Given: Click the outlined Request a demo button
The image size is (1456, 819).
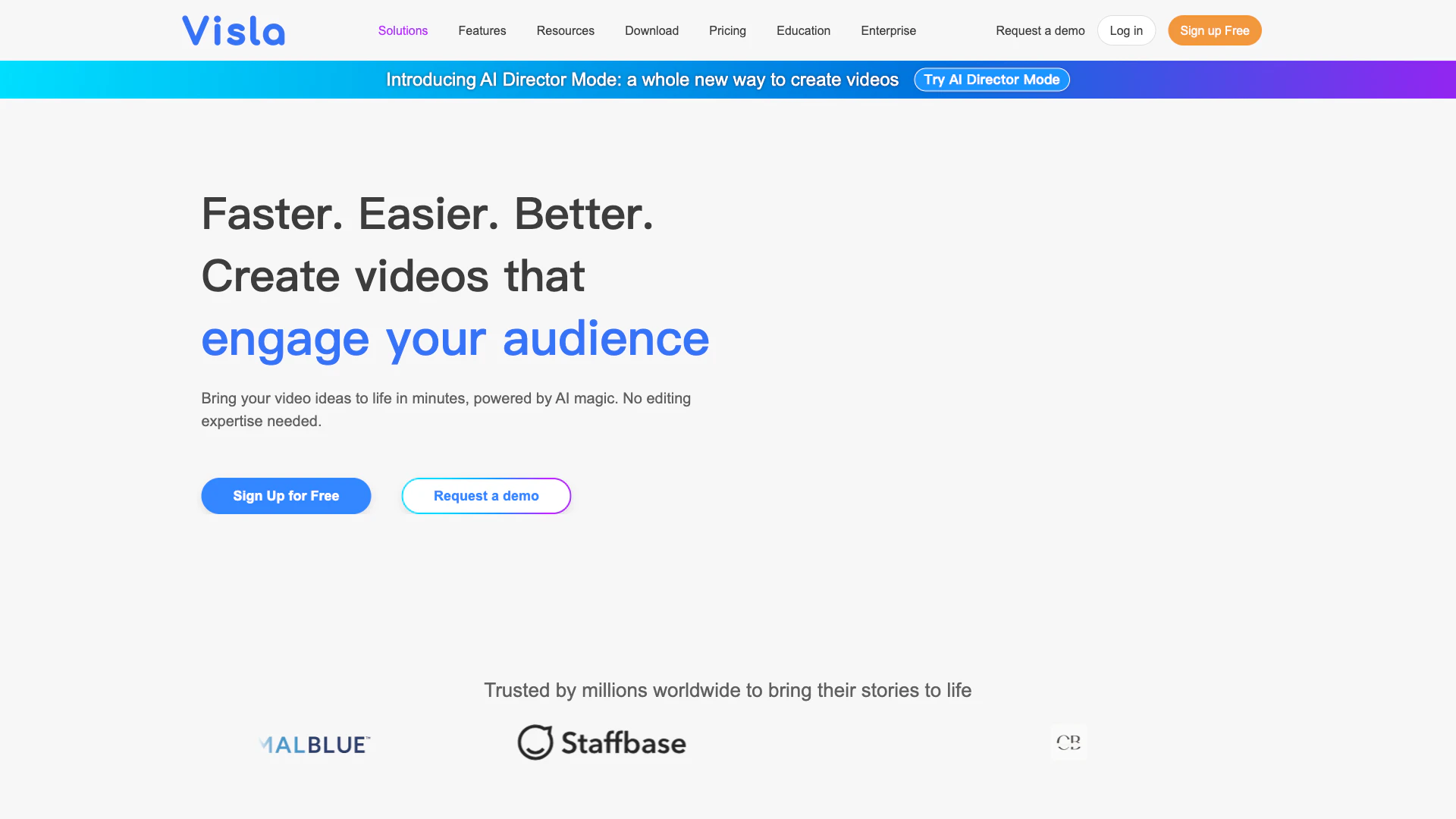Looking at the screenshot, I should coord(486,496).
